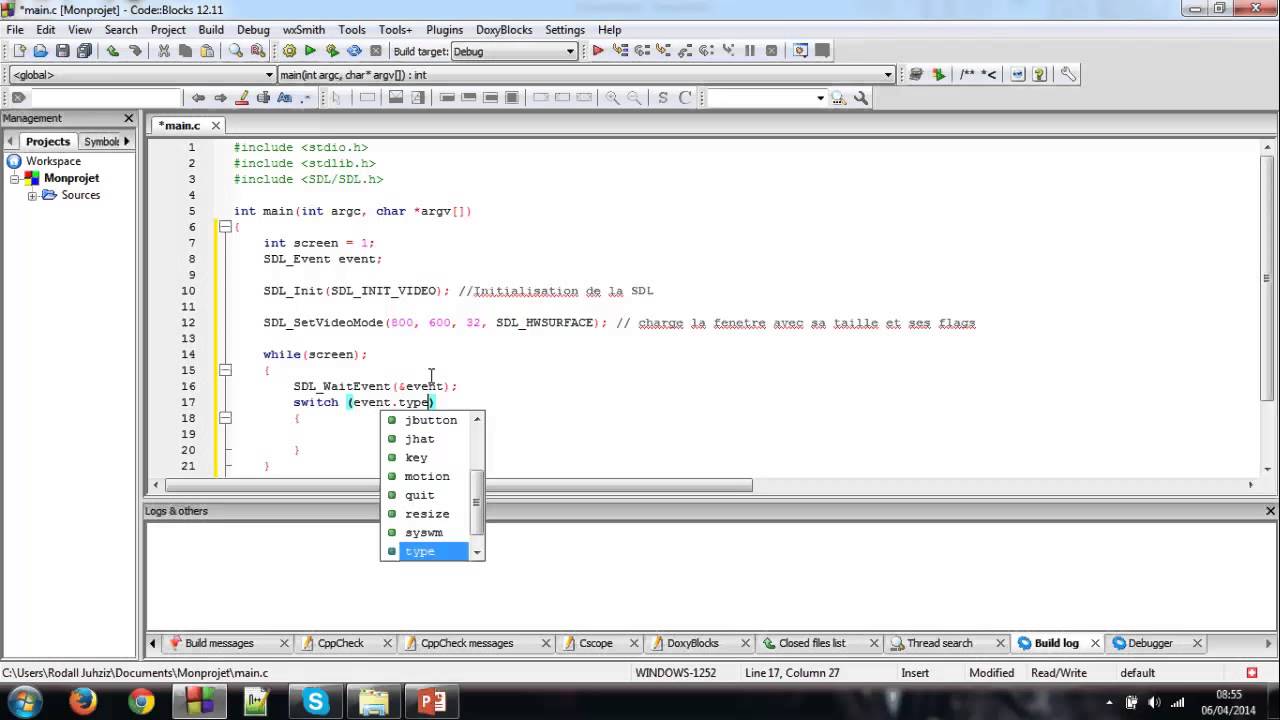Build the project with gear icon
This screenshot has width=1280, height=720.
pos(289,51)
